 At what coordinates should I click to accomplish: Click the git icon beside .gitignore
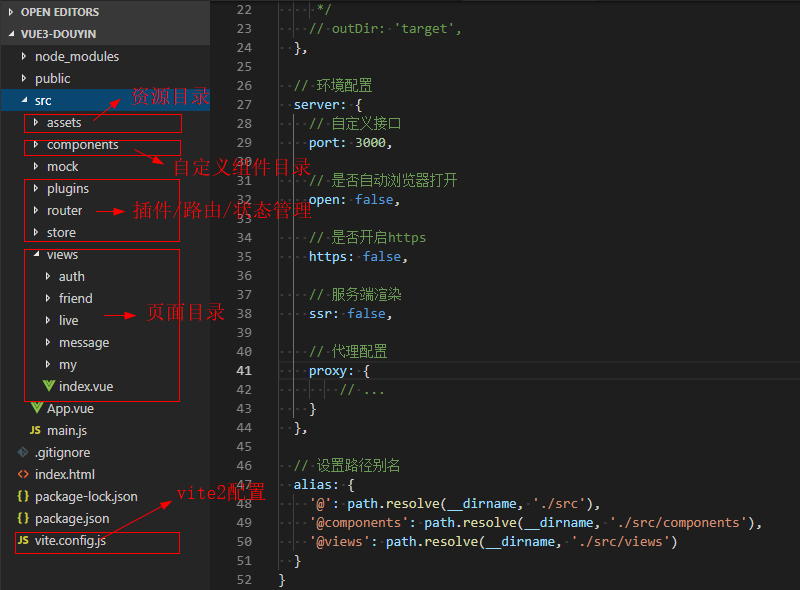coord(23,452)
